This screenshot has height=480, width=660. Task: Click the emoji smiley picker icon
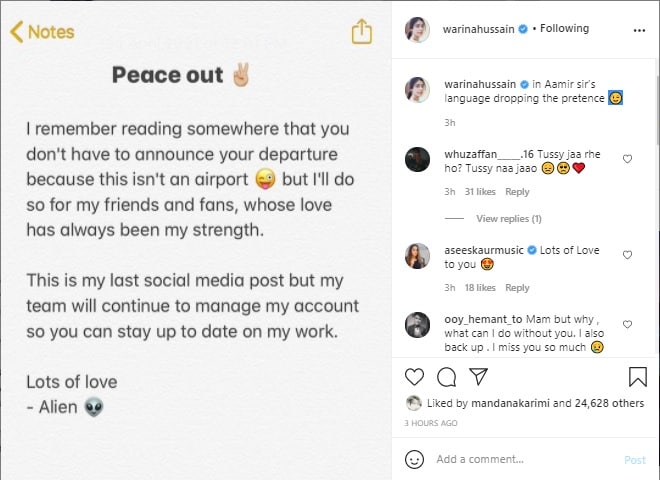(414, 459)
